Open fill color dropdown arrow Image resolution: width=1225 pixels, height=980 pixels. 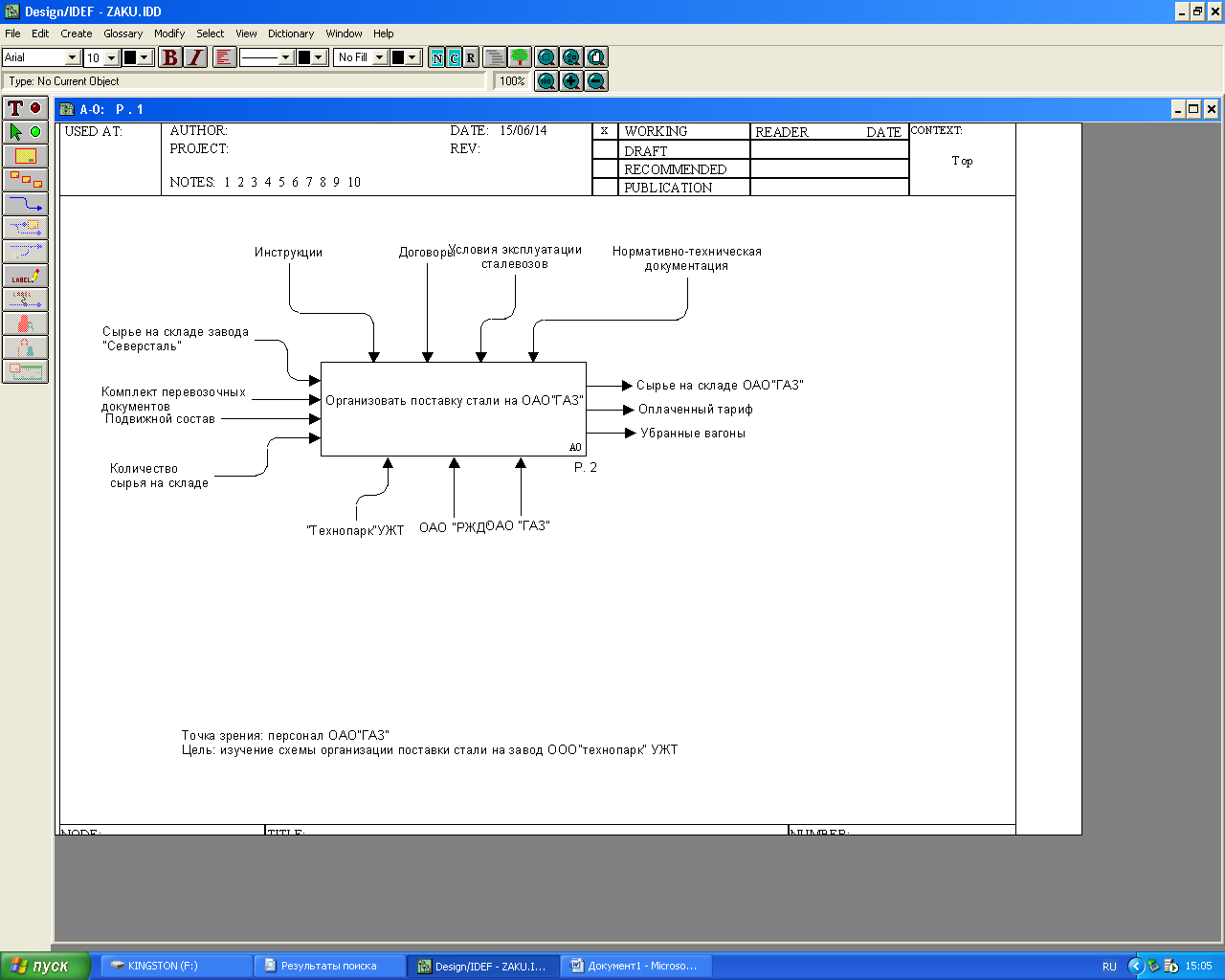click(413, 57)
